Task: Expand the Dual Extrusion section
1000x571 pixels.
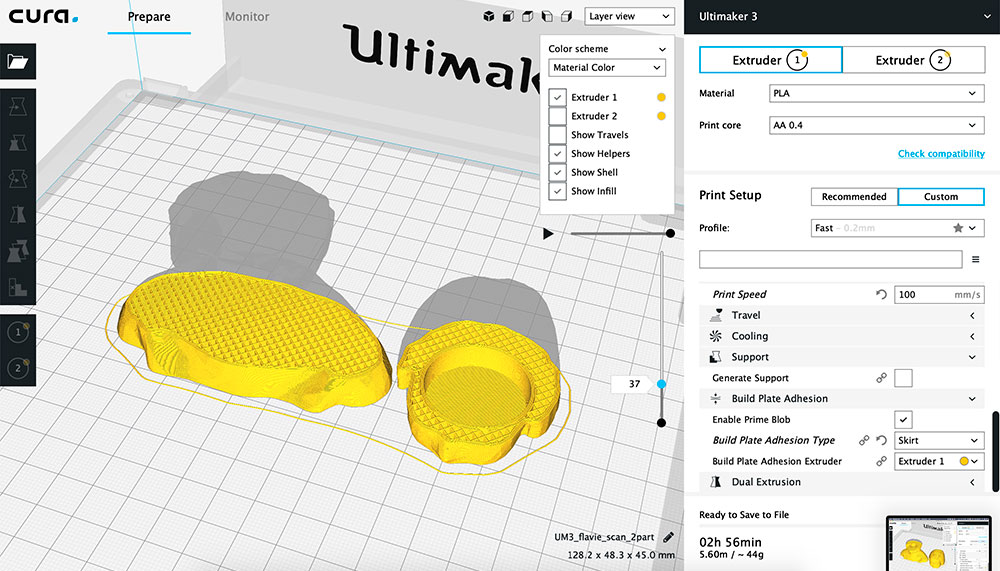Action: coord(841,482)
